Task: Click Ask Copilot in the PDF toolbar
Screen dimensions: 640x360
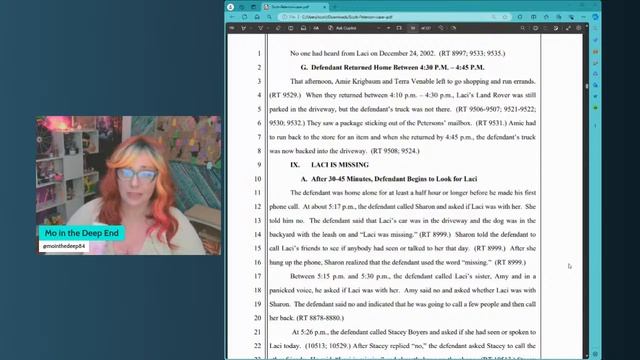Action: click(342, 28)
